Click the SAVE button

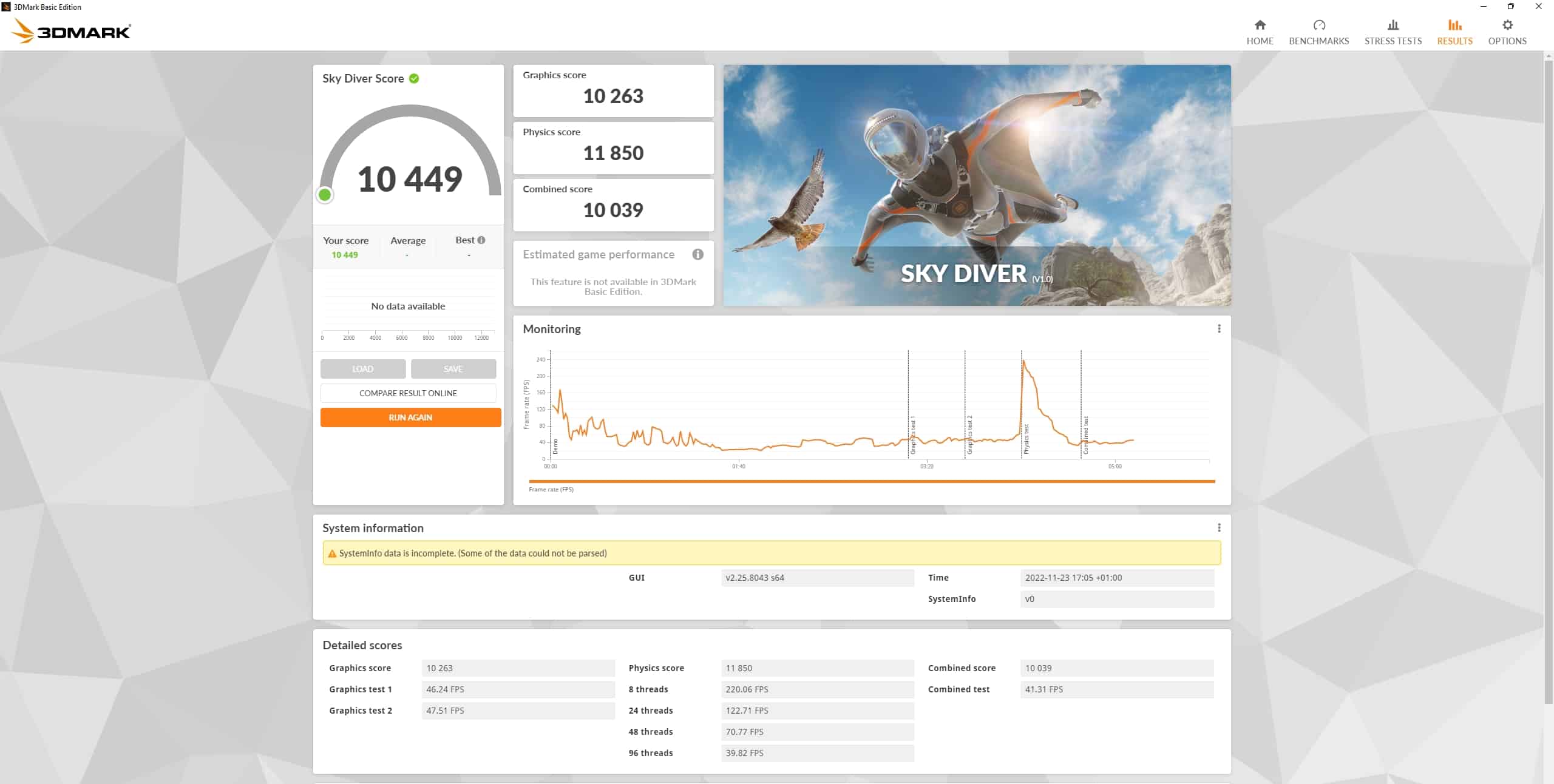pyautogui.click(x=453, y=369)
